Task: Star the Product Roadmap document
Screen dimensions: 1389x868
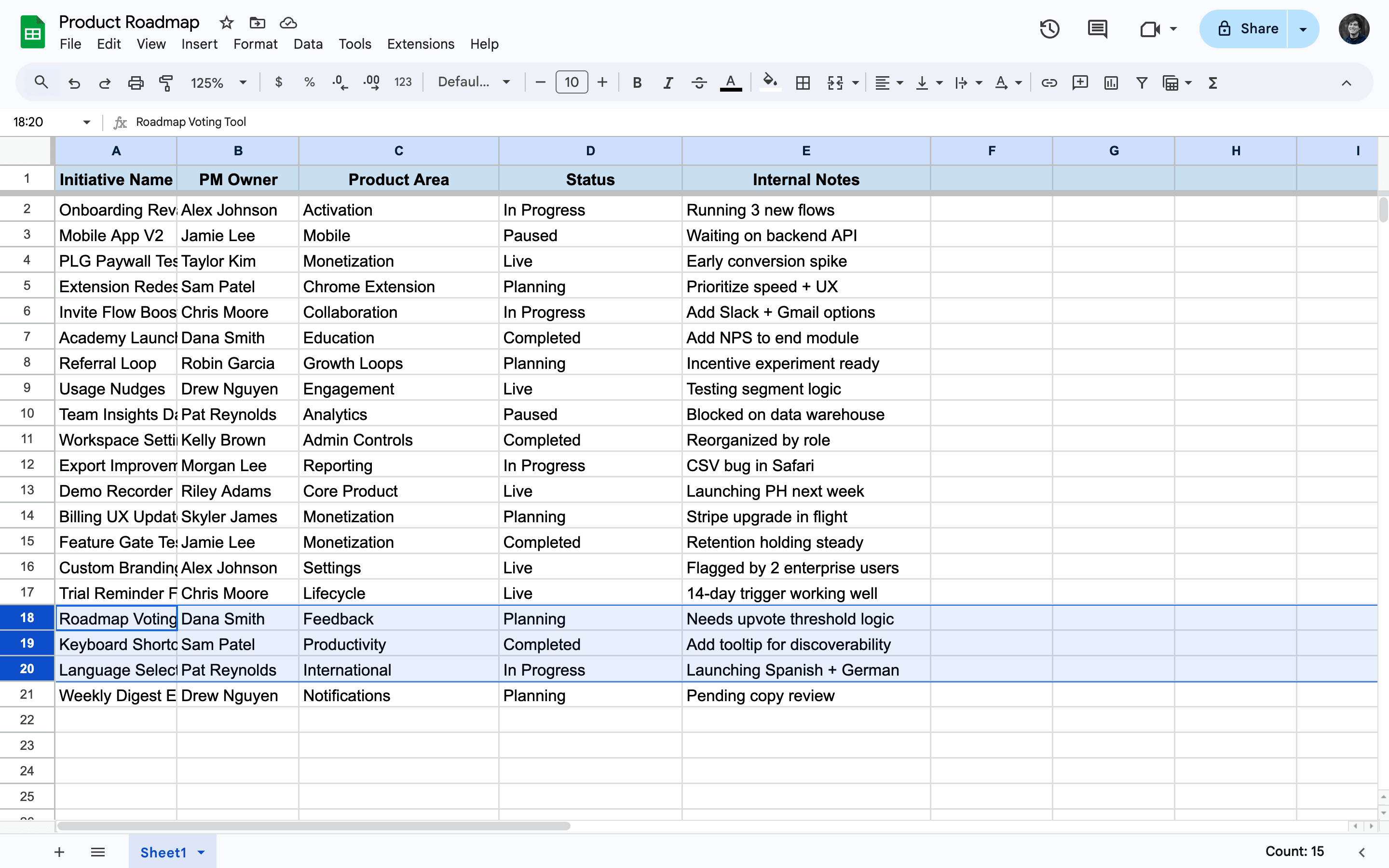Action: coord(227,23)
